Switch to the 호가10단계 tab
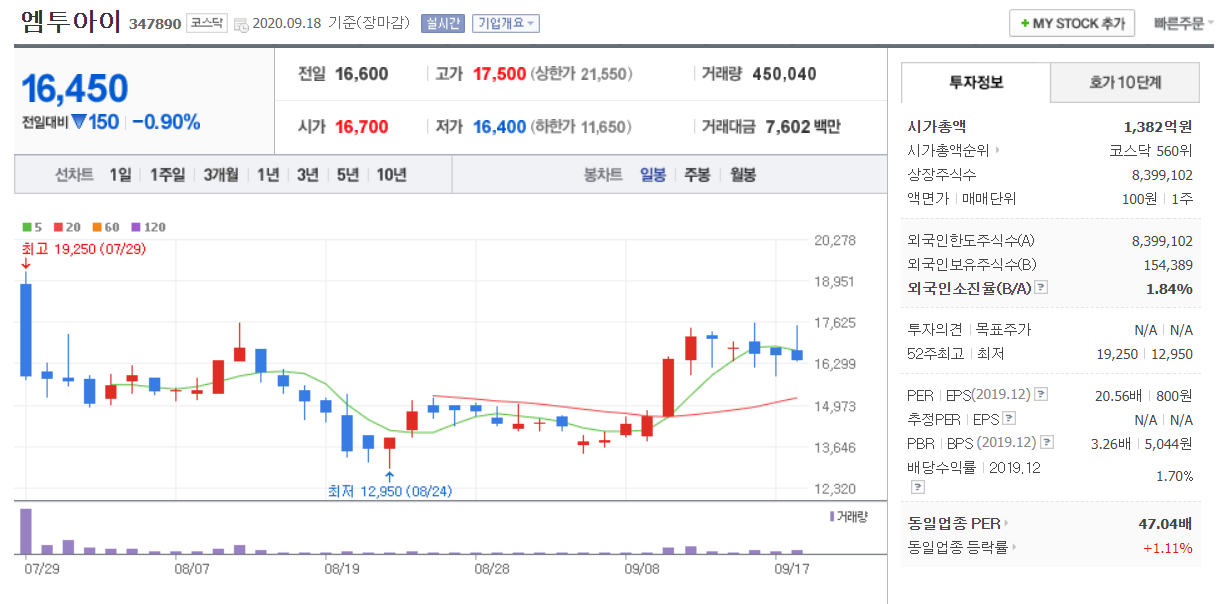The width and height of the screenshot is (1227, 604). point(1125,82)
